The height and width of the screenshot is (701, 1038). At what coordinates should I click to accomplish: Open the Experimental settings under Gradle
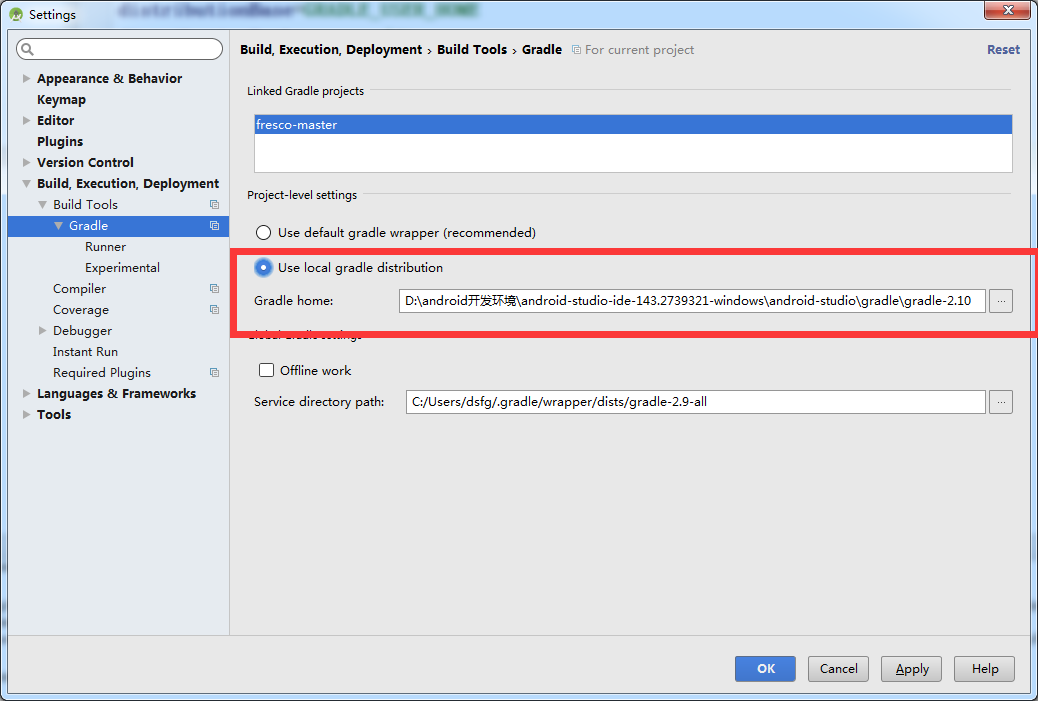coord(122,267)
